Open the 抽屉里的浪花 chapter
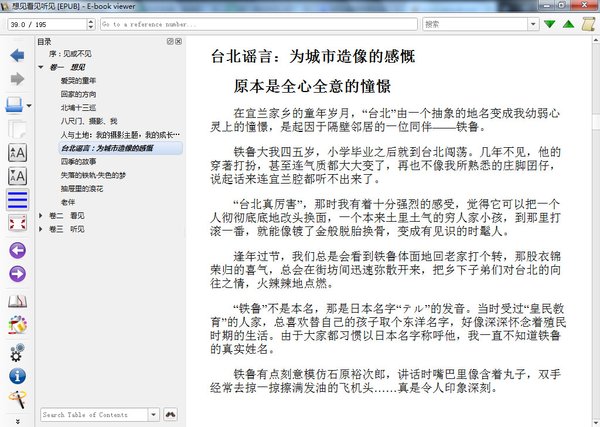The image size is (600, 427). point(82,189)
